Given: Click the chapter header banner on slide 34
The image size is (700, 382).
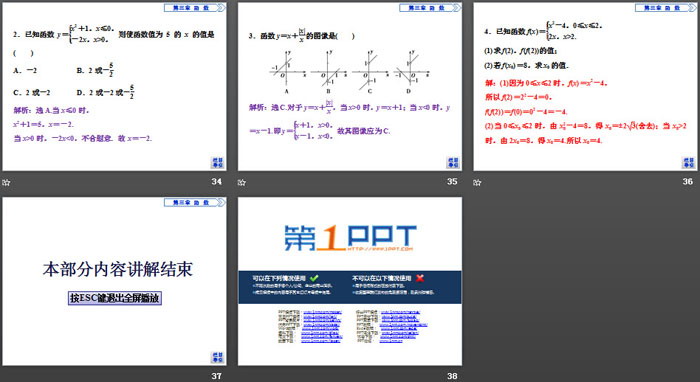Looking at the screenshot, I should coord(195,8).
